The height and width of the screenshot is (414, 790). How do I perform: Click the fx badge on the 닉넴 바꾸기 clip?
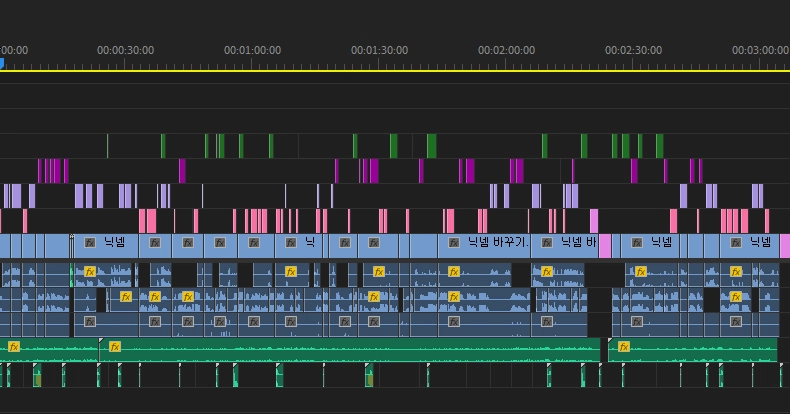(455, 242)
